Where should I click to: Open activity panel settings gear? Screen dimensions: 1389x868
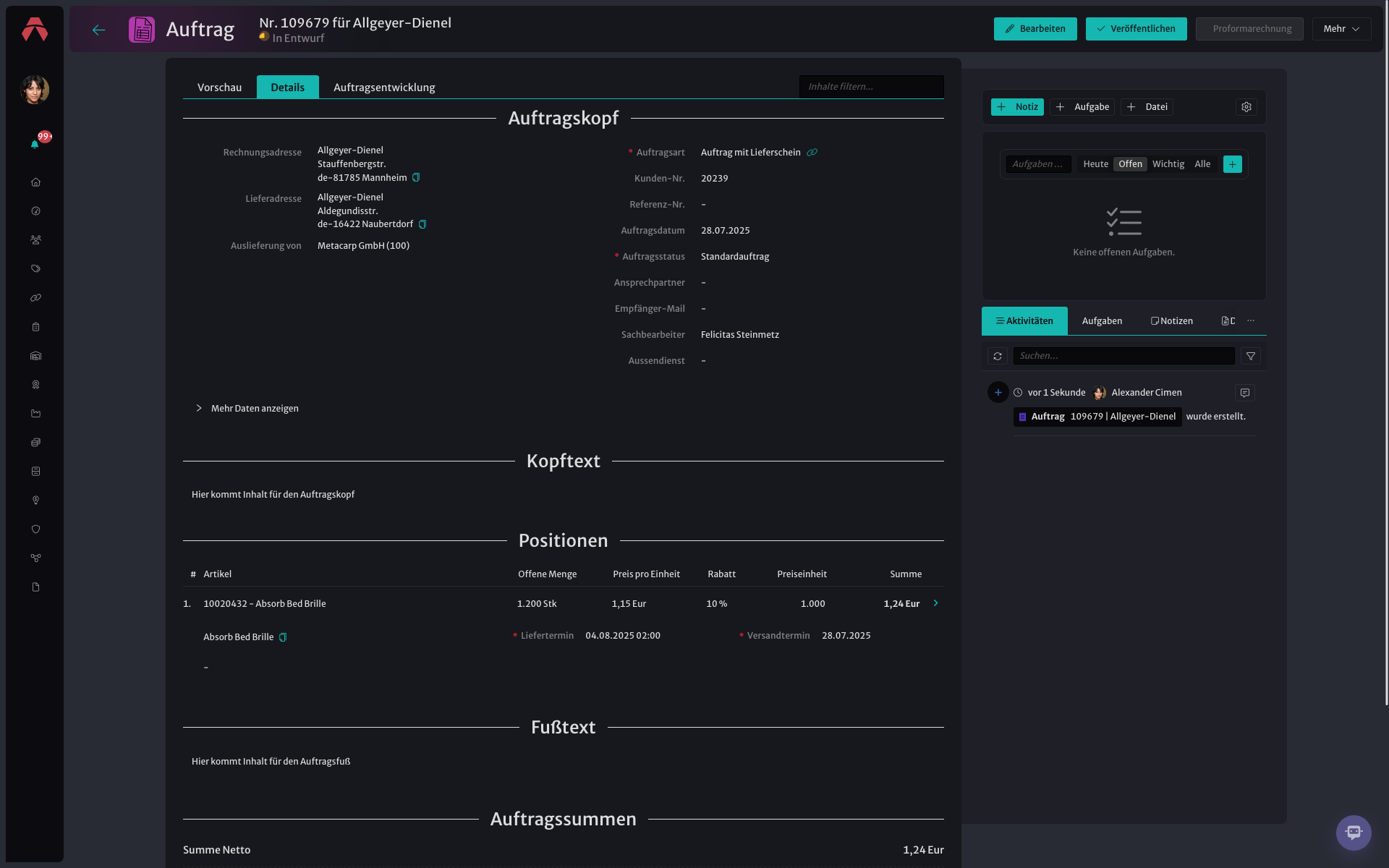tap(1246, 107)
